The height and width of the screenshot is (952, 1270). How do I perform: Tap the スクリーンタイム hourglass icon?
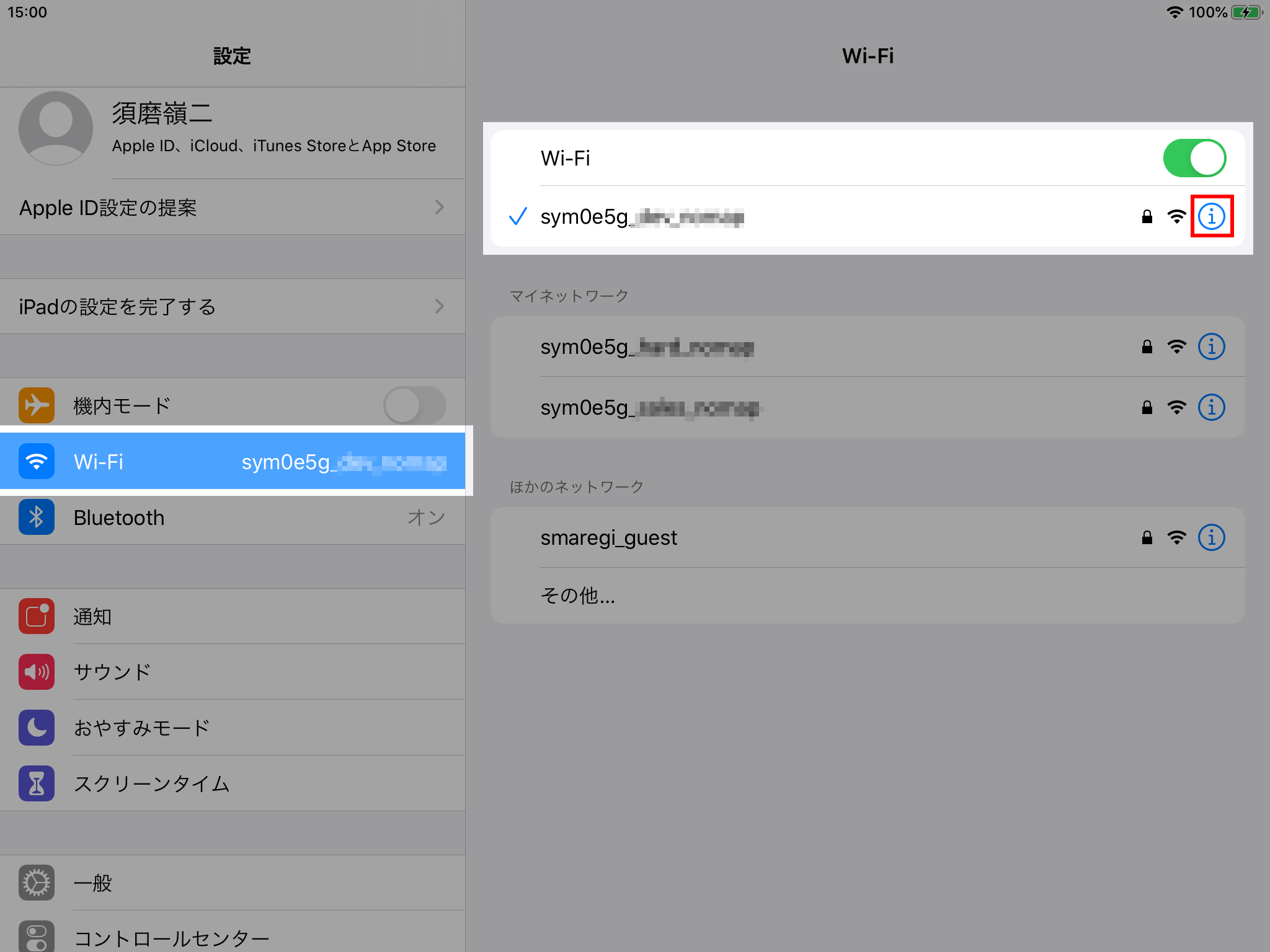point(37,783)
